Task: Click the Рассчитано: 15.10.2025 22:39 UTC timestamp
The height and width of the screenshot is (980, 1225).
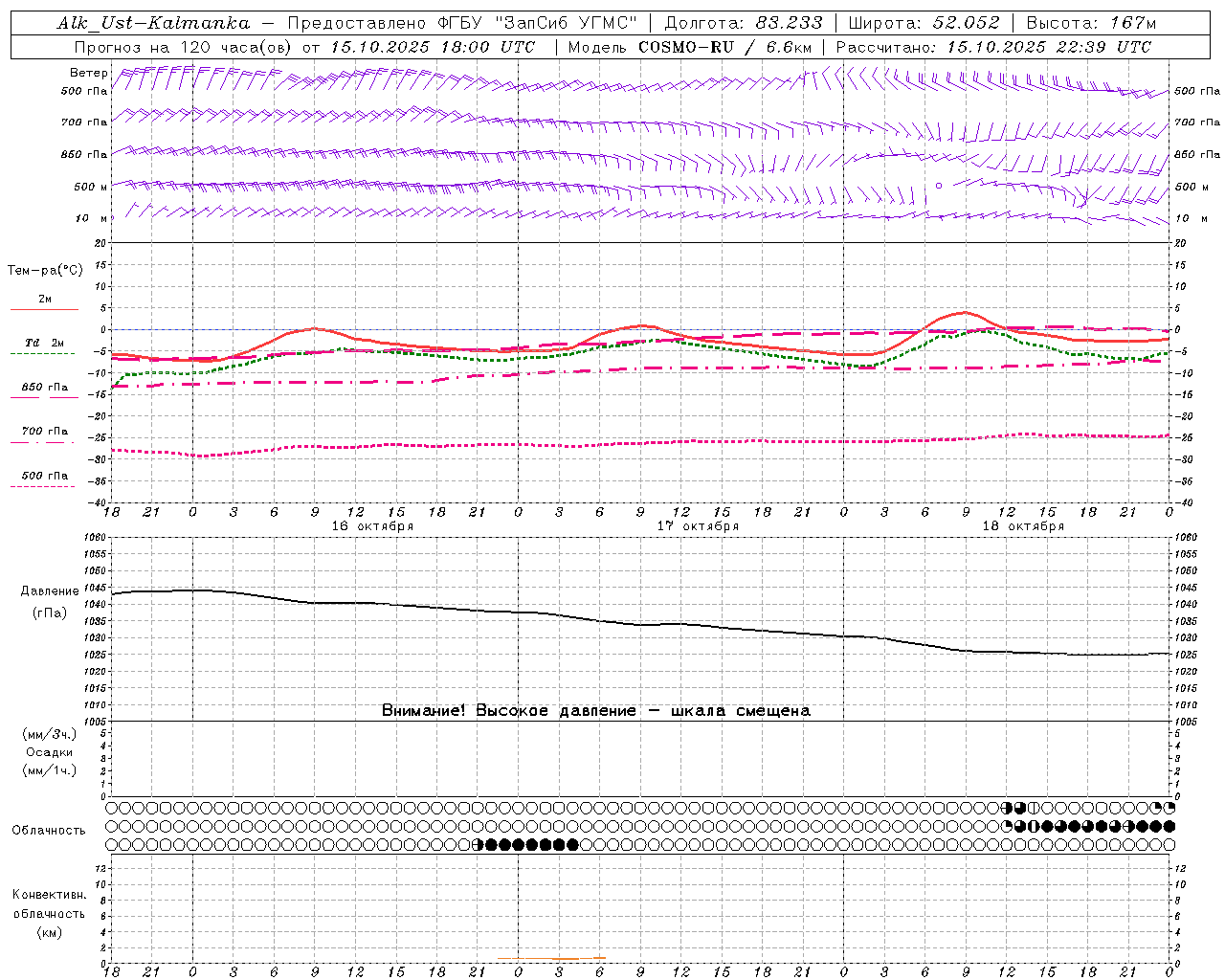Action: pos(993,47)
